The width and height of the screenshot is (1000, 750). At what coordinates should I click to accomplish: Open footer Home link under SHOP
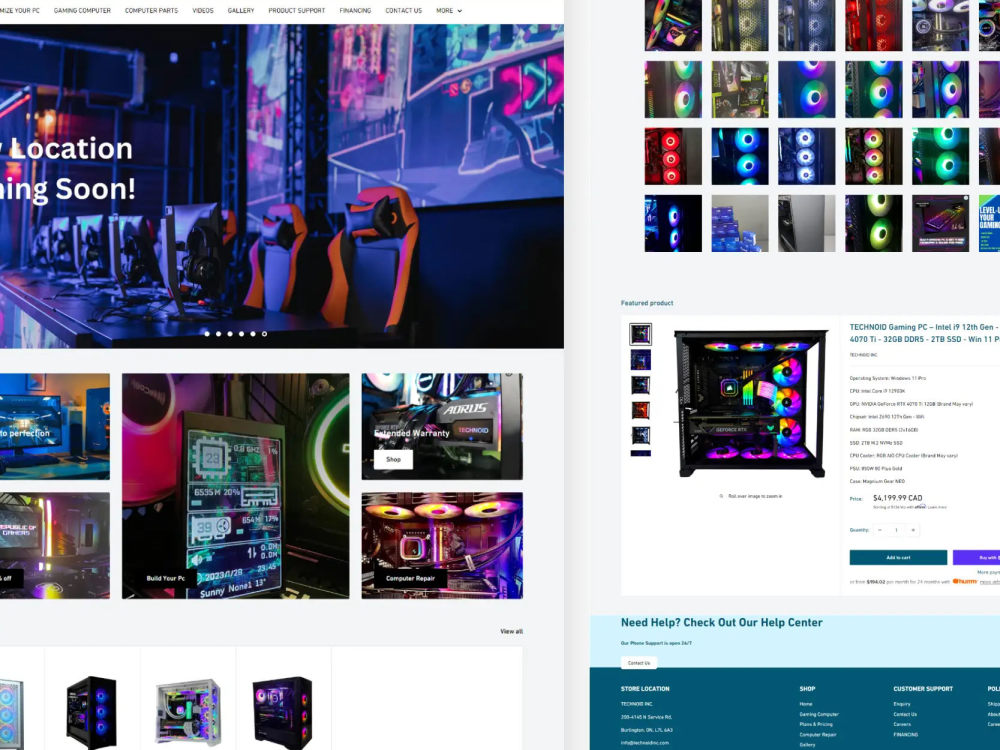pyautogui.click(x=806, y=704)
